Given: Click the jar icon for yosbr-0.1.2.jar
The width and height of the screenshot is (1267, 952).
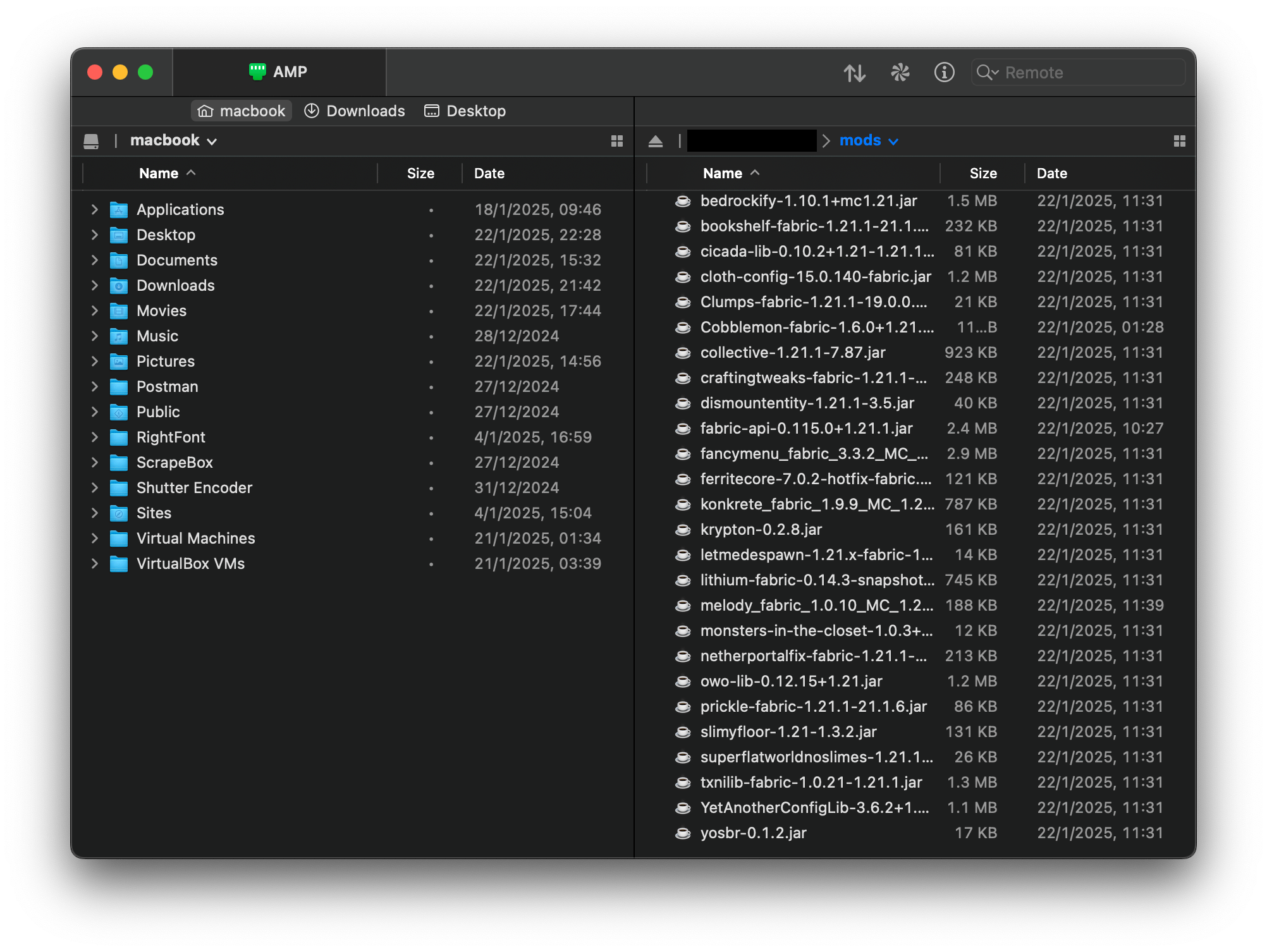Looking at the screenshot, I should tap(683, 833).
